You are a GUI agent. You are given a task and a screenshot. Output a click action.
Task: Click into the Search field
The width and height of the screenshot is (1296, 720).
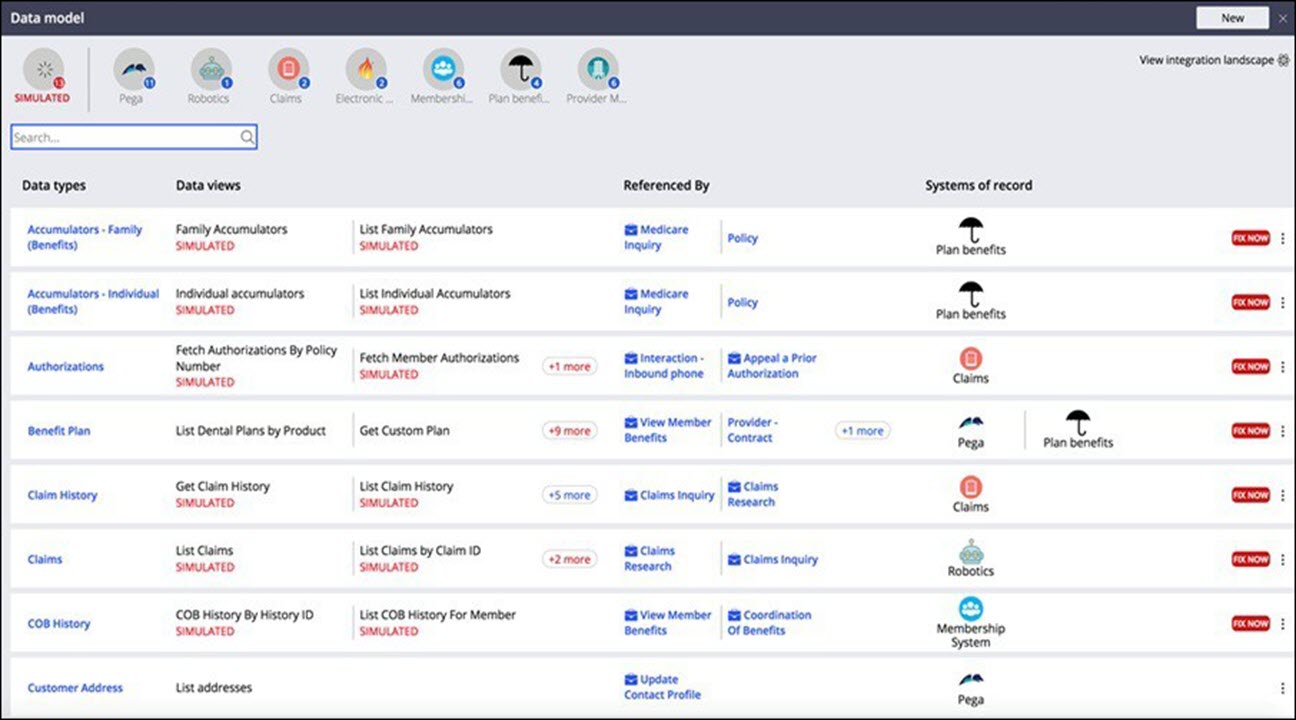pyautogui.click(x=125, y=138)
